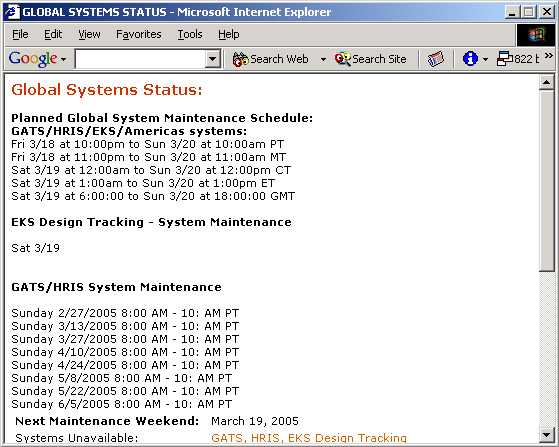Click the Sunday 6/5/2005 row
This screenshot has width=559, height=447.
122,404
